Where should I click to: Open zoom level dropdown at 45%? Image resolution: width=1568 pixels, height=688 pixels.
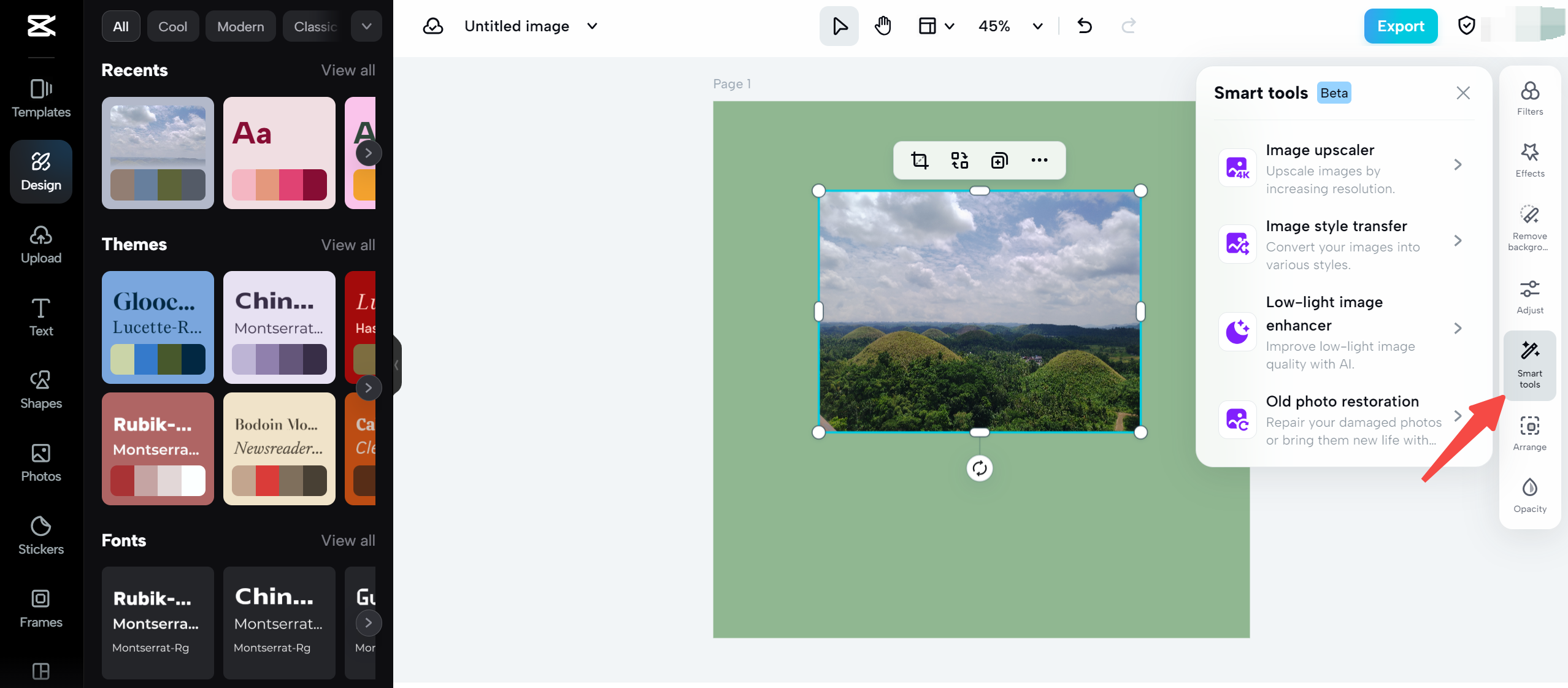(x=1038, y=26)
